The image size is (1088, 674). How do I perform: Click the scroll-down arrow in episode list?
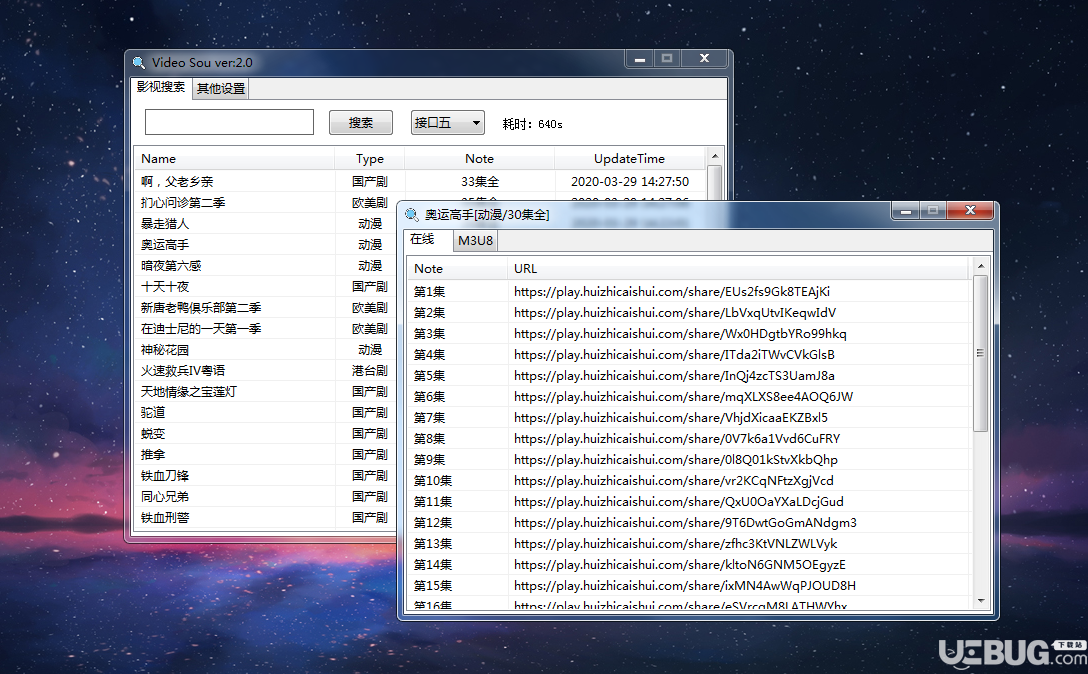980,600
